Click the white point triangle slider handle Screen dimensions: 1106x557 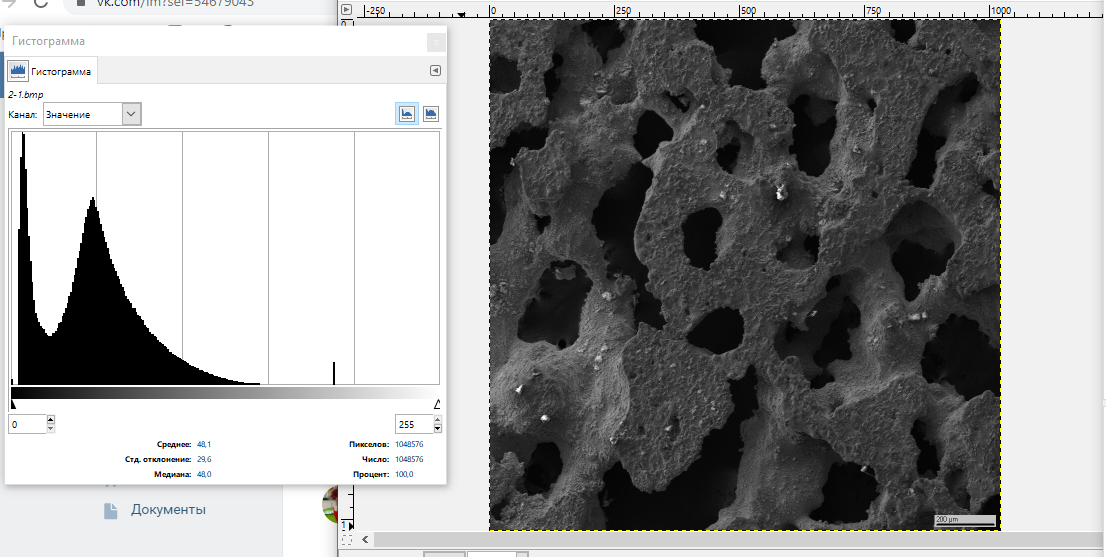pos(437,403)
